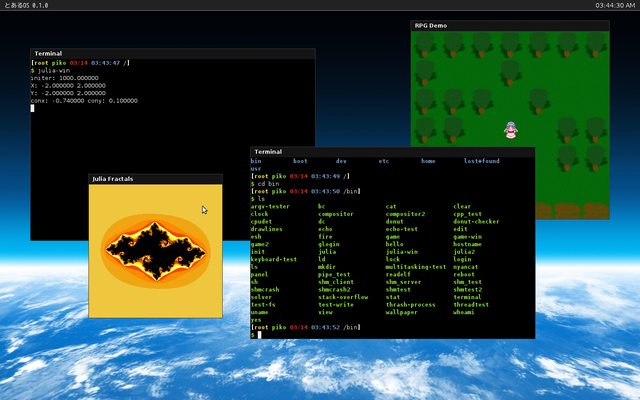Screen dimensions: 640x400
Task: Click 'echo-test' in the /bin listing
Action: pyautogui.click(x=402, y=229)
